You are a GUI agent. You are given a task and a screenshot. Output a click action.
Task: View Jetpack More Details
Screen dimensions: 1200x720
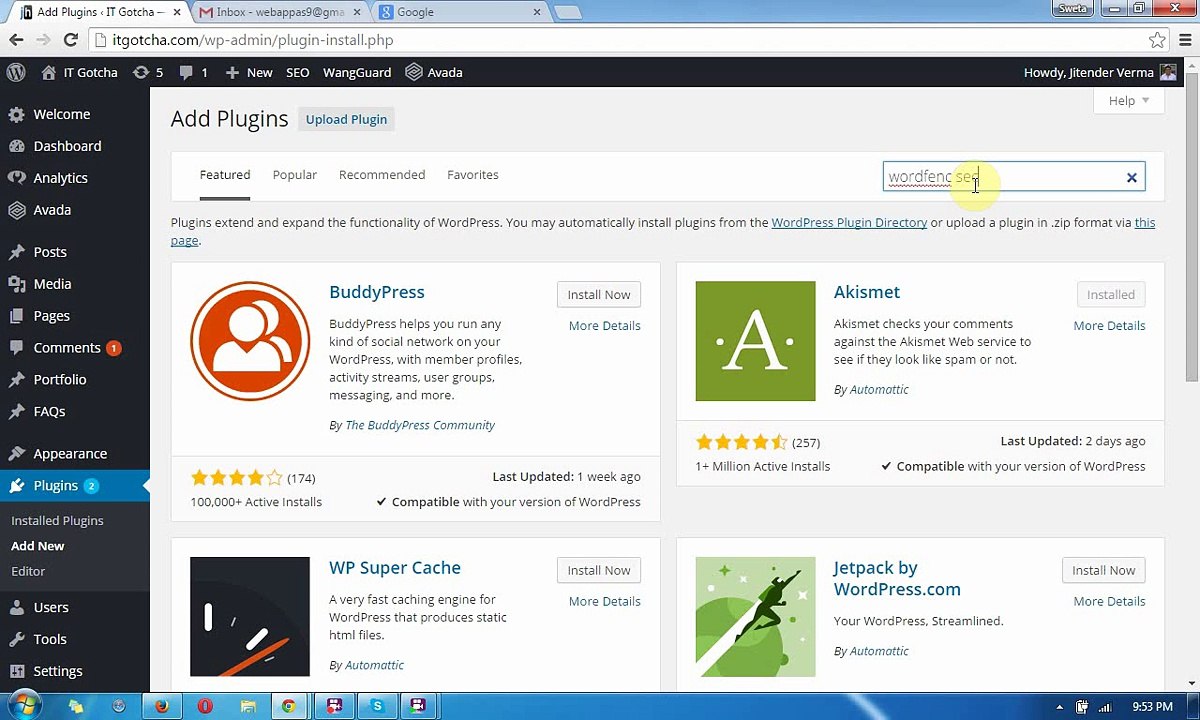1109,601
